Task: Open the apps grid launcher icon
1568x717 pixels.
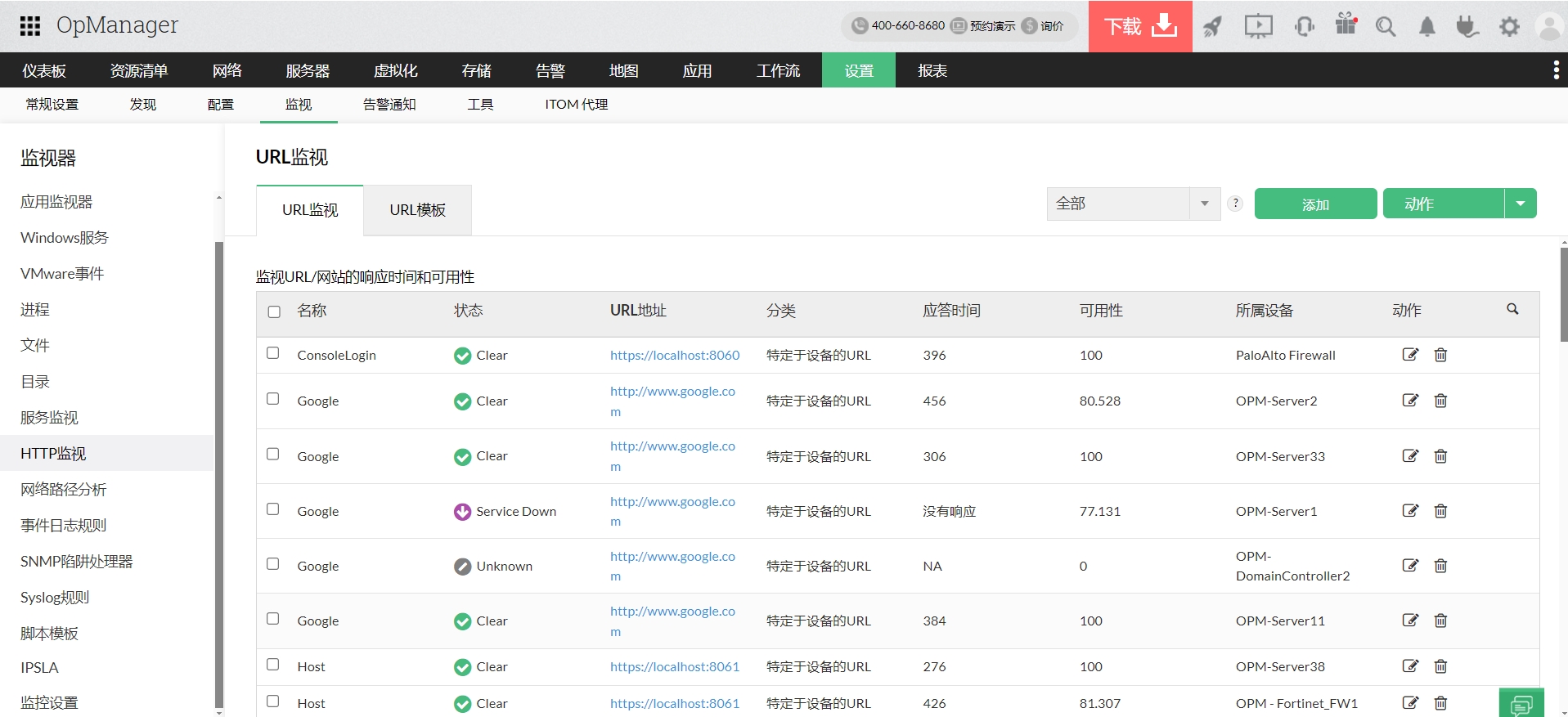Action: pos(30,26)
